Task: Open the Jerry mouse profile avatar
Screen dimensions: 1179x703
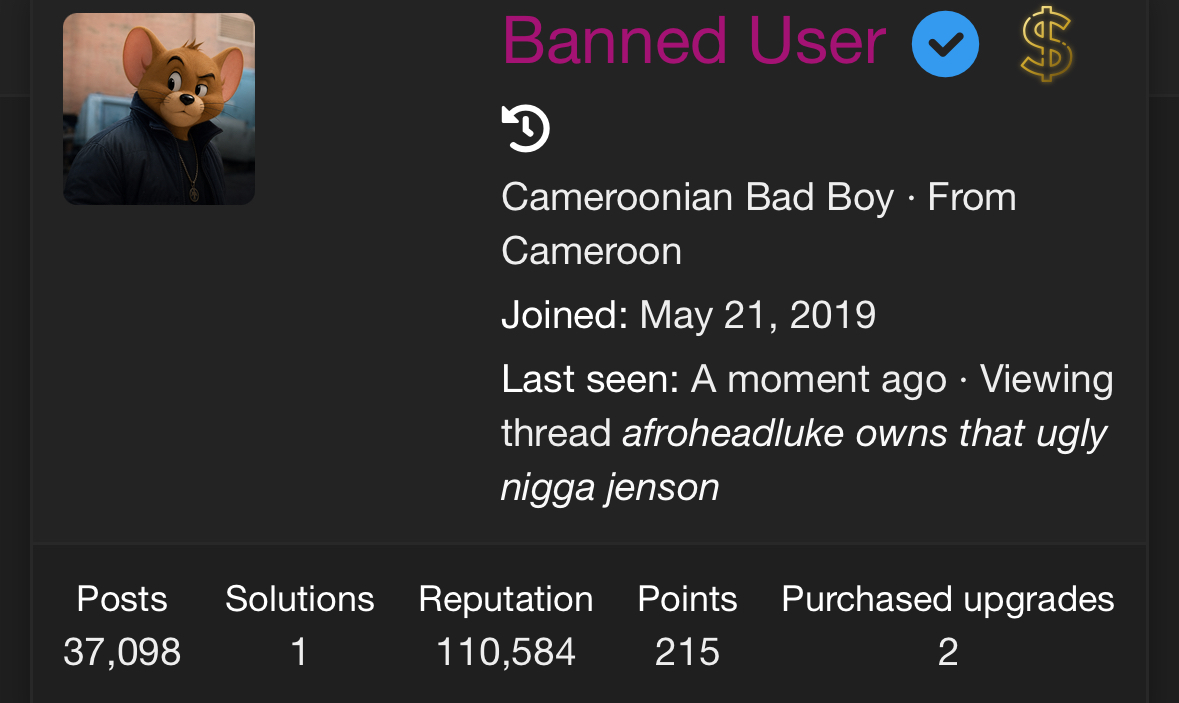Action: point(159,109)
